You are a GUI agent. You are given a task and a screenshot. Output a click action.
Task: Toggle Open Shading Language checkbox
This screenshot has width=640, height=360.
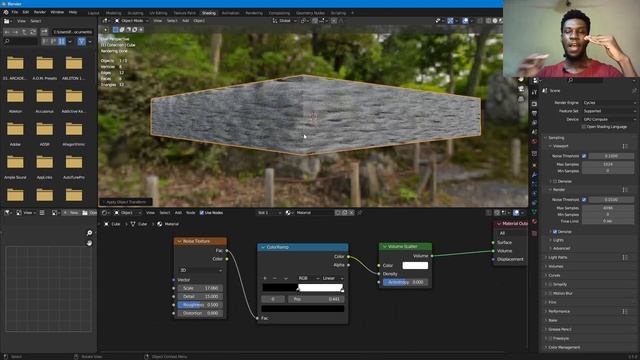(x=584, y=127)
